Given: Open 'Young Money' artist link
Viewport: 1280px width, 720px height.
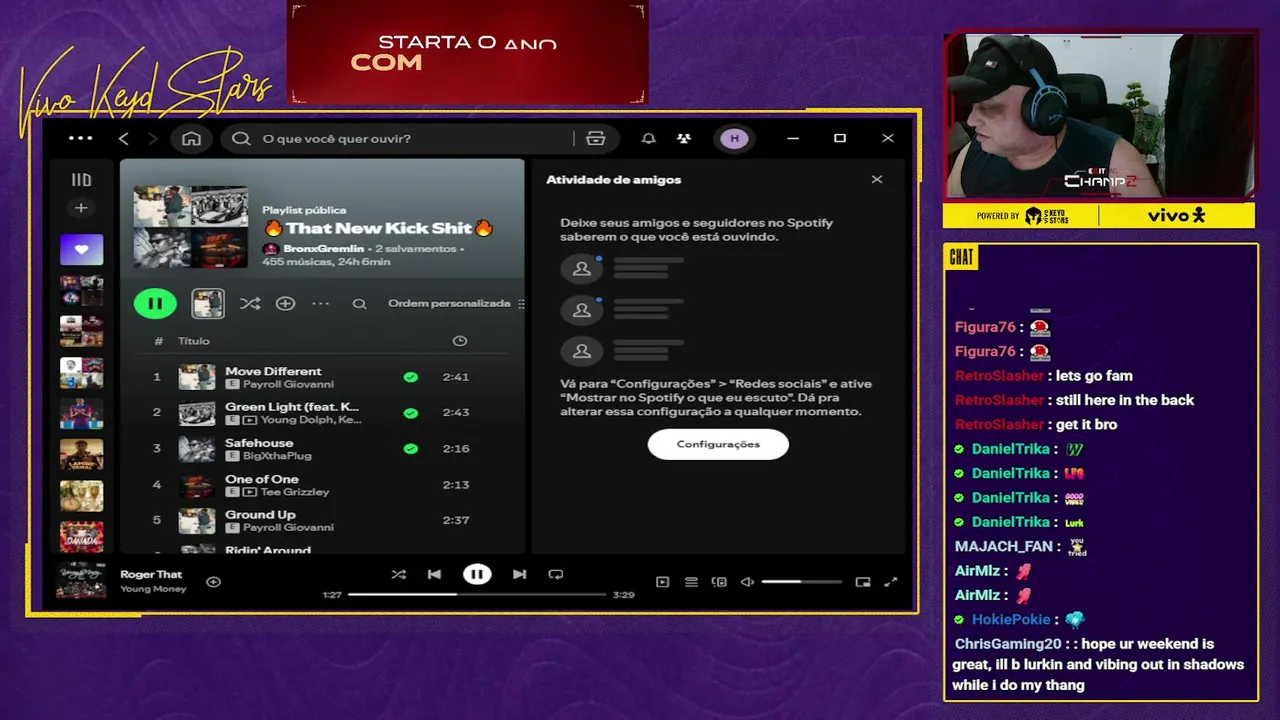Looking at the screenshot, I should pos(153,589).
